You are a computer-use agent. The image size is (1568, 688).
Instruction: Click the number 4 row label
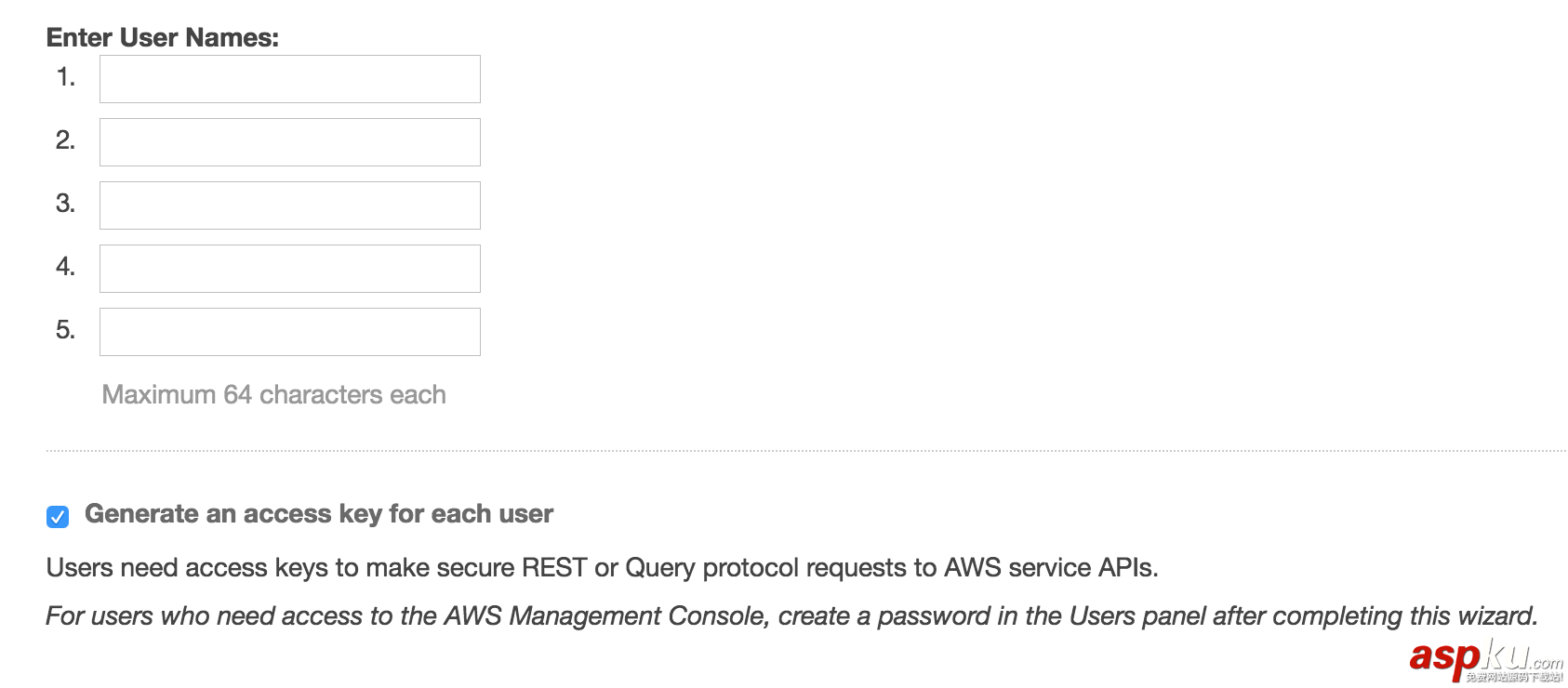point(65,267)
